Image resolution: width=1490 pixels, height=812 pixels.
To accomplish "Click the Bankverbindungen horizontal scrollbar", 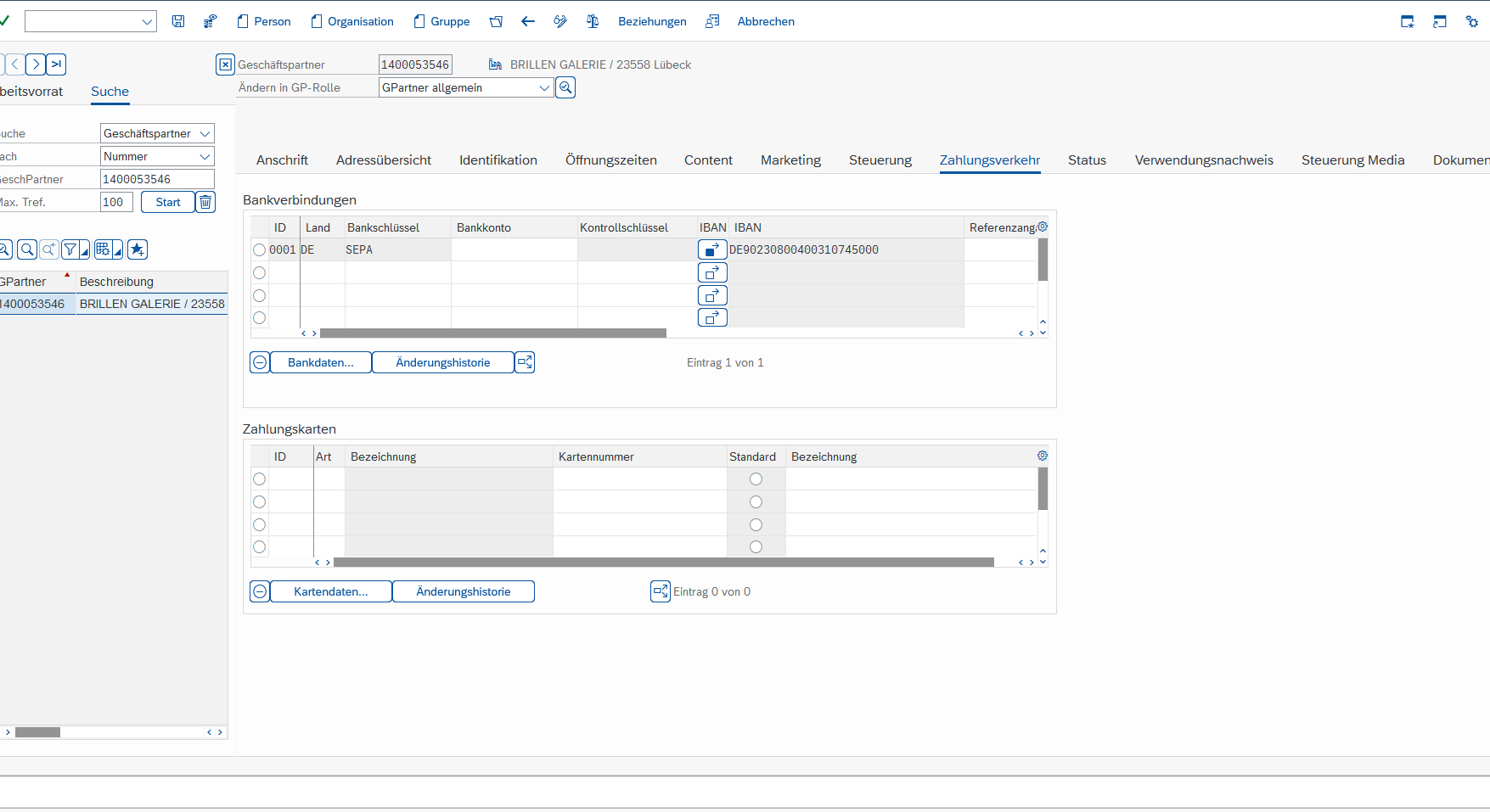I will point(493,333).
